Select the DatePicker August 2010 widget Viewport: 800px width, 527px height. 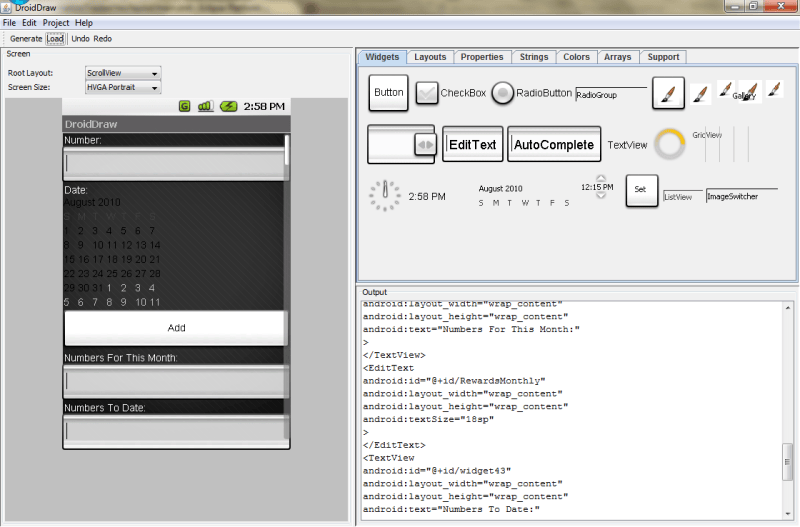524,195
